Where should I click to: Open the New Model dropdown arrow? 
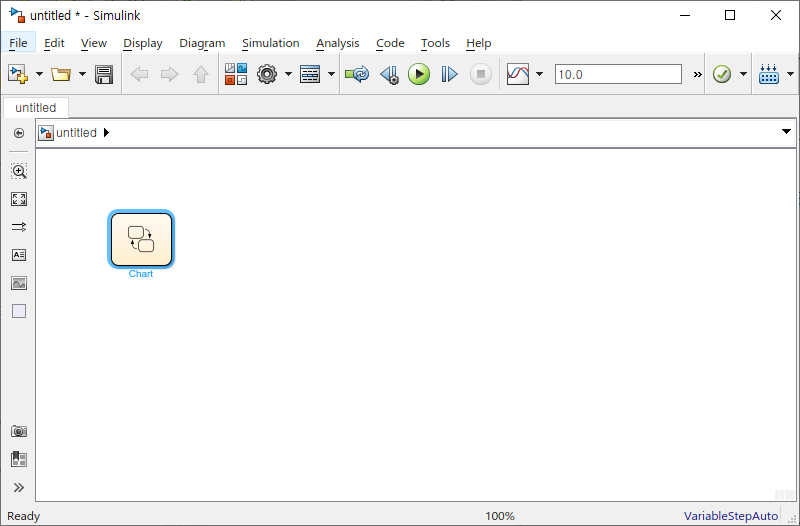click(x=39, y=74)
